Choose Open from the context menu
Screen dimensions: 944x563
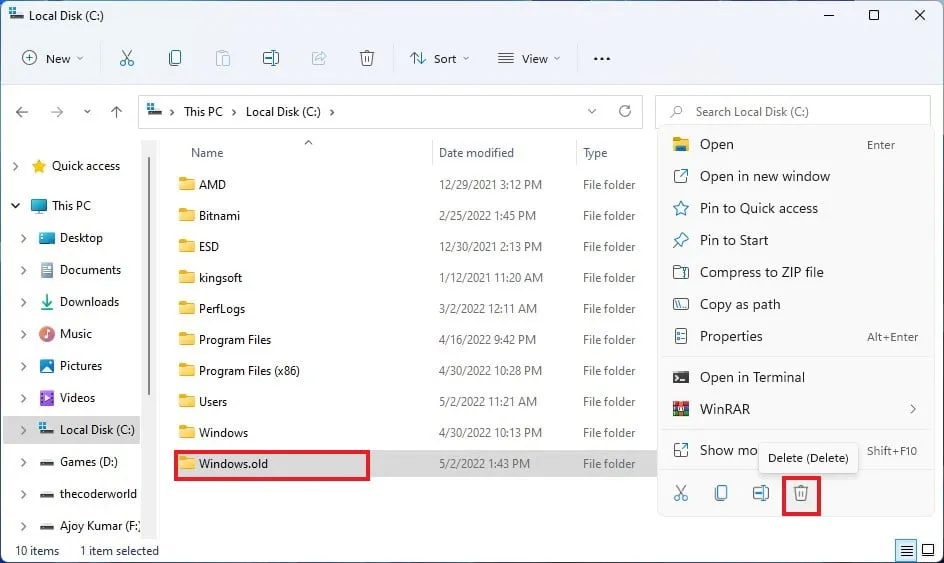pyautogui.click(x=796, y=145)
